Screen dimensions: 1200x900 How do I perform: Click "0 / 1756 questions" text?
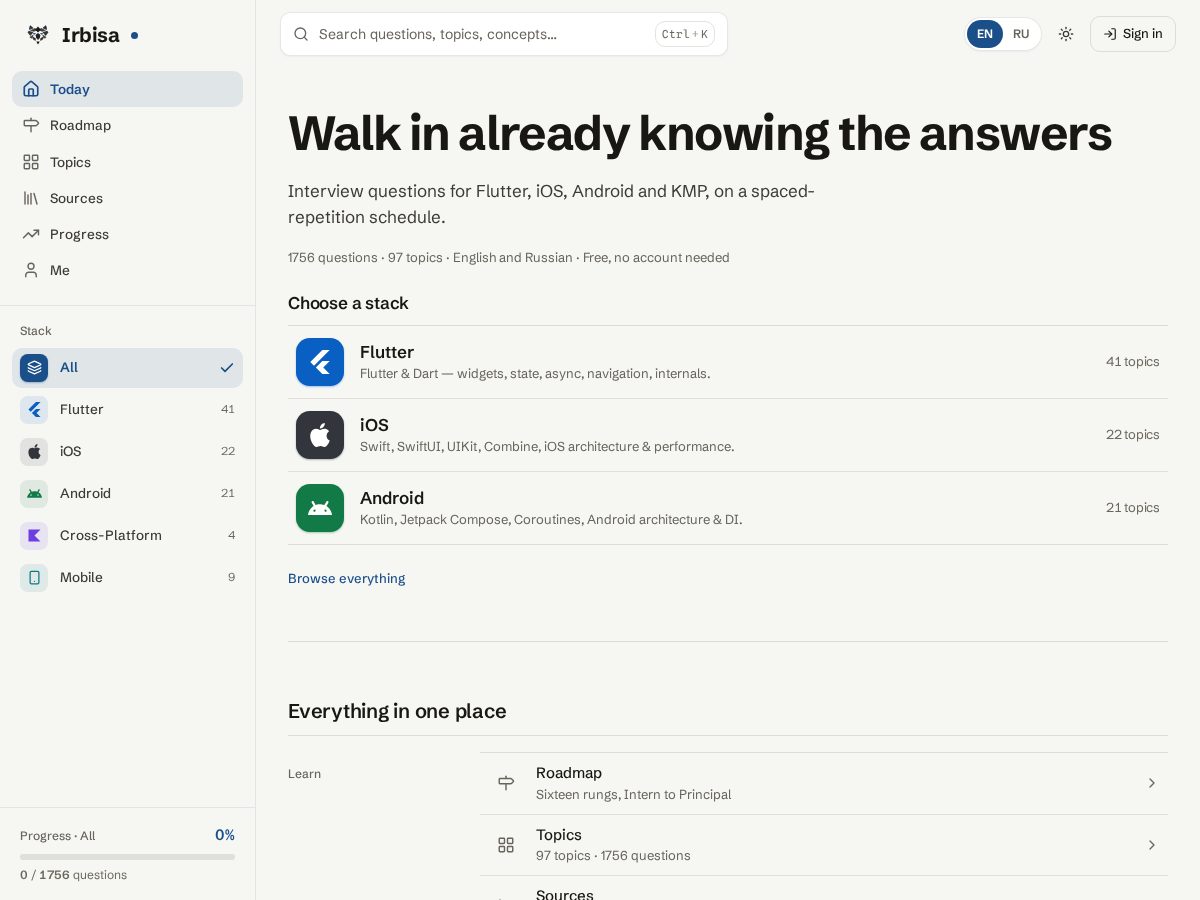(x=73, y=875)
